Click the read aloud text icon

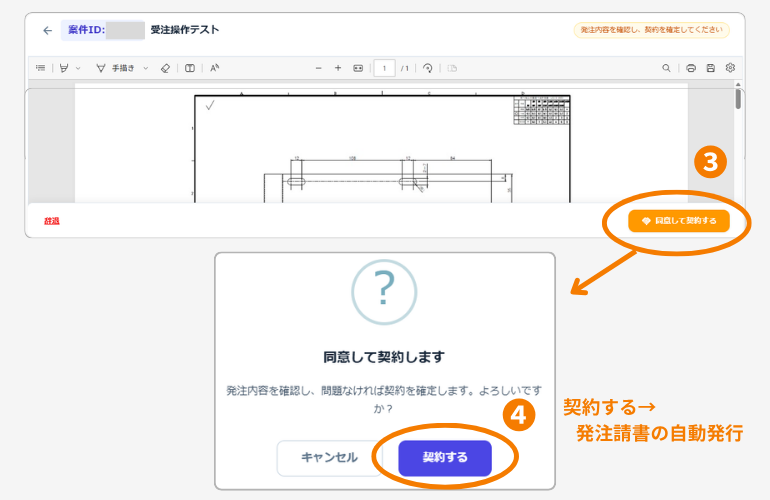pos(215,68)
